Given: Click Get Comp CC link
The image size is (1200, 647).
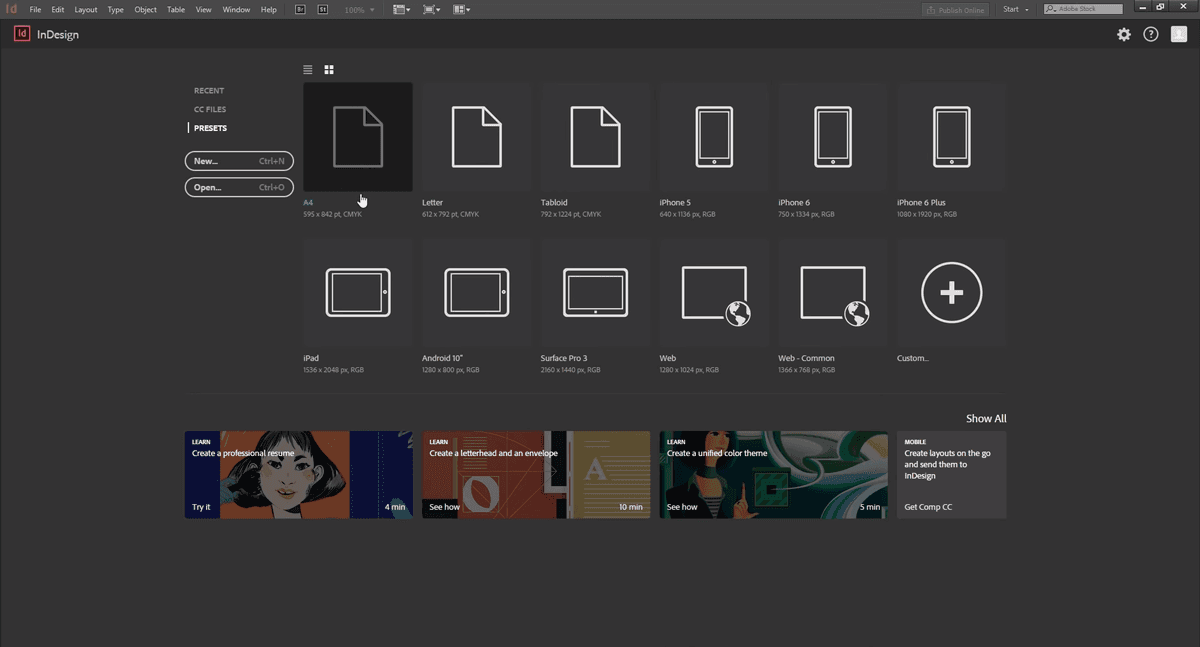Looking at the screenshot, I should 928,507.
